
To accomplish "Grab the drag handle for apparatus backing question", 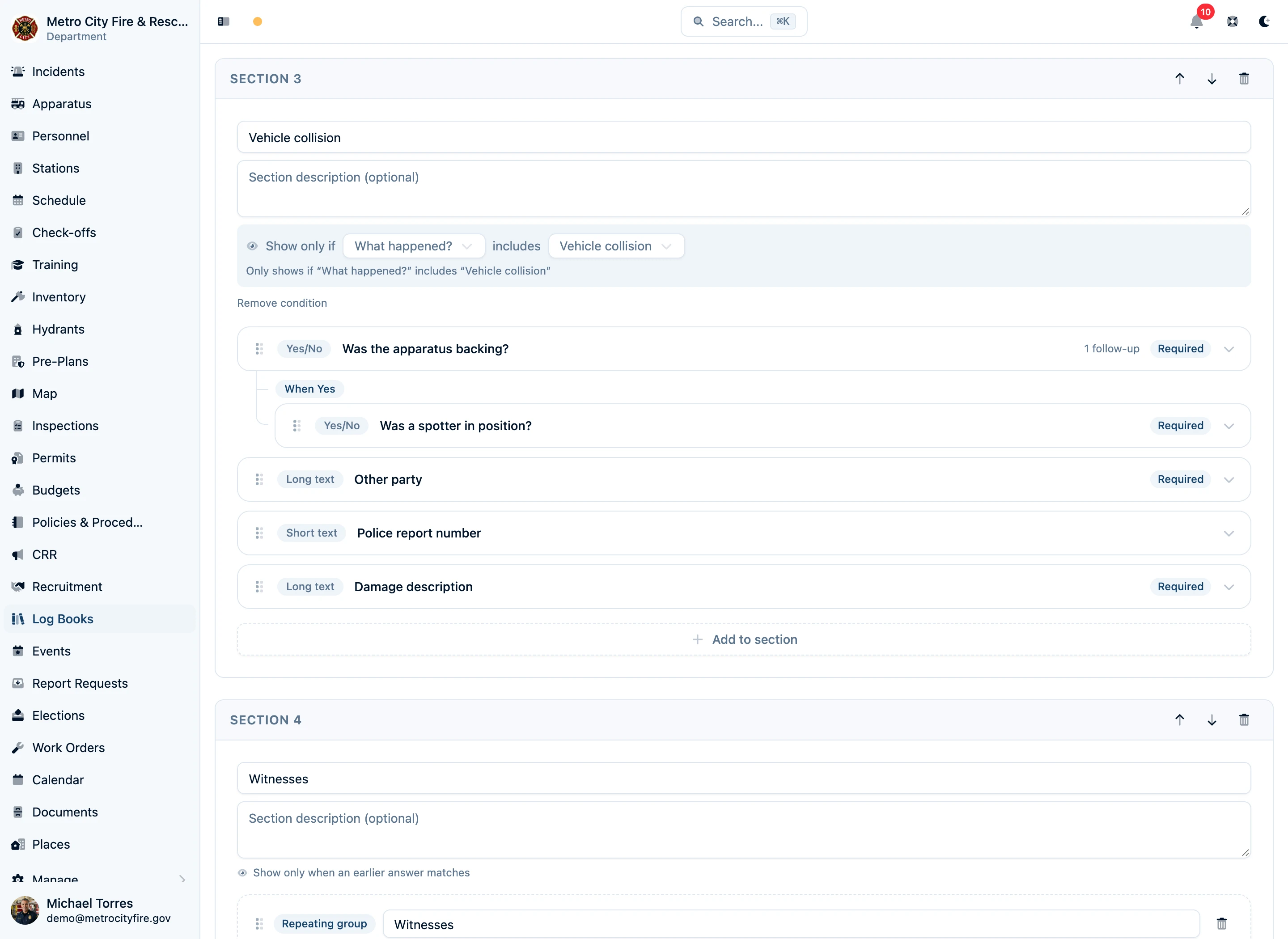I will 259,348.
